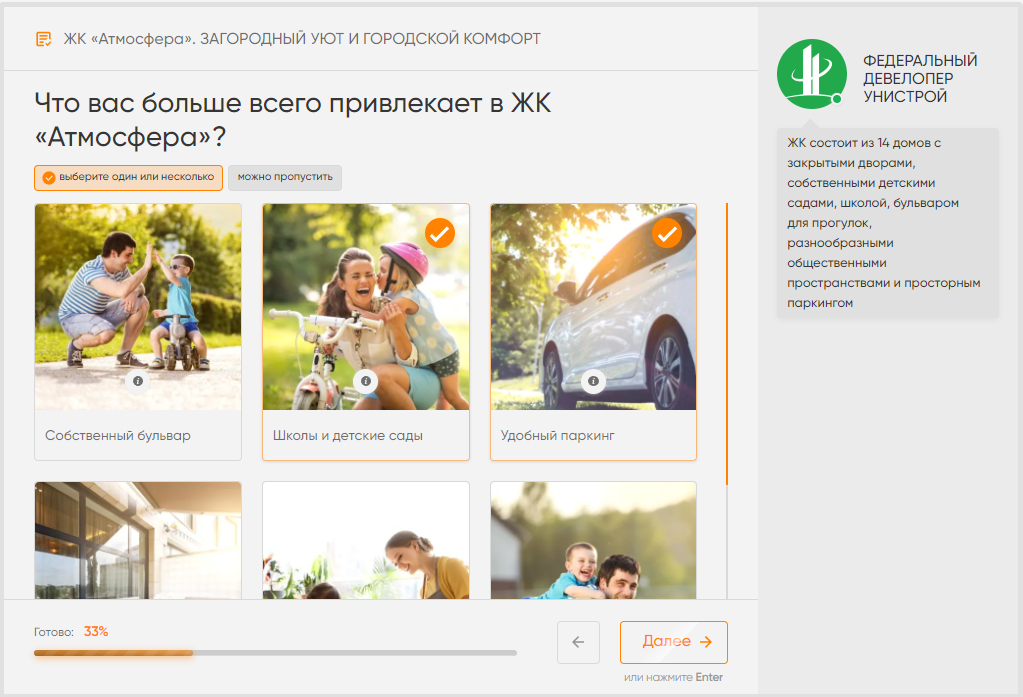Viewport: 1023px width, 697px height.
Task: Click the Далее button
Action: click(673, 642)
